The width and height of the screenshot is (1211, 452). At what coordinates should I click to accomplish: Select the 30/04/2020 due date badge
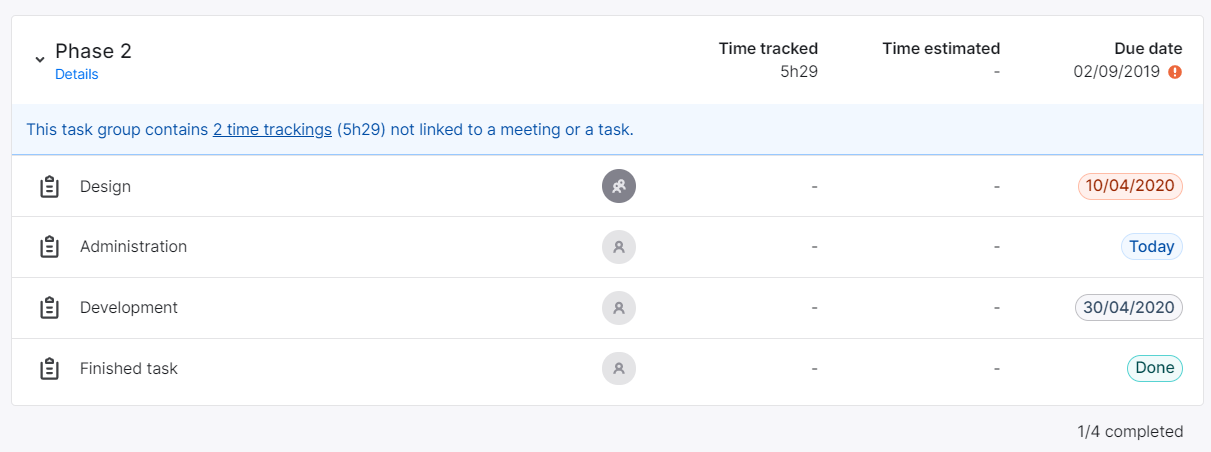click(1129, 308)
